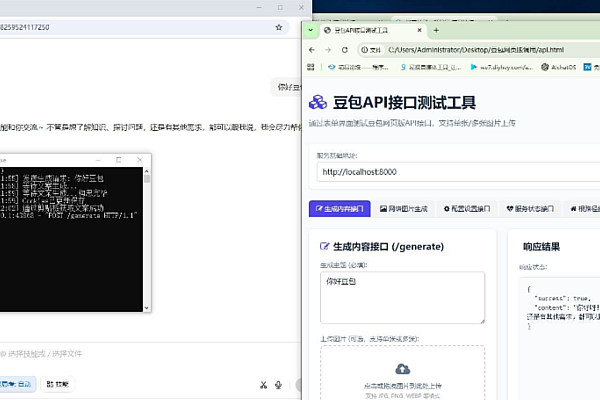Click the blue highlighted mode button in Doubao
Image resolution: width=600 pixels, height=400 pixels.
(x=16, y=384)
